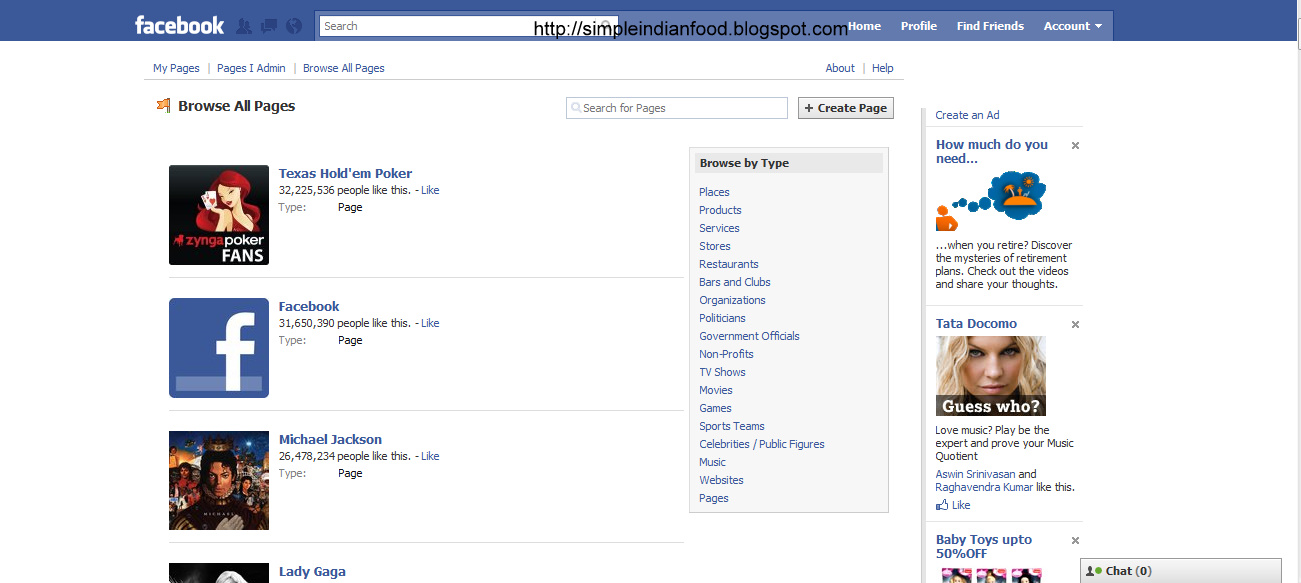The image size is (1301, 583).
Task: Open the Tata Docomo ad title
Action: tap(976, 323)
